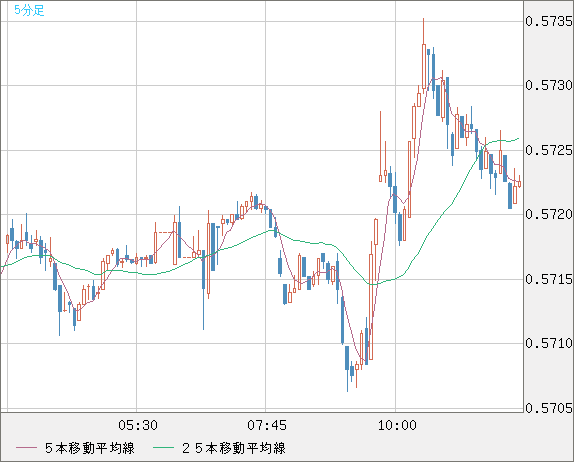Select the 0.5730 price axis label

[549, 85]
